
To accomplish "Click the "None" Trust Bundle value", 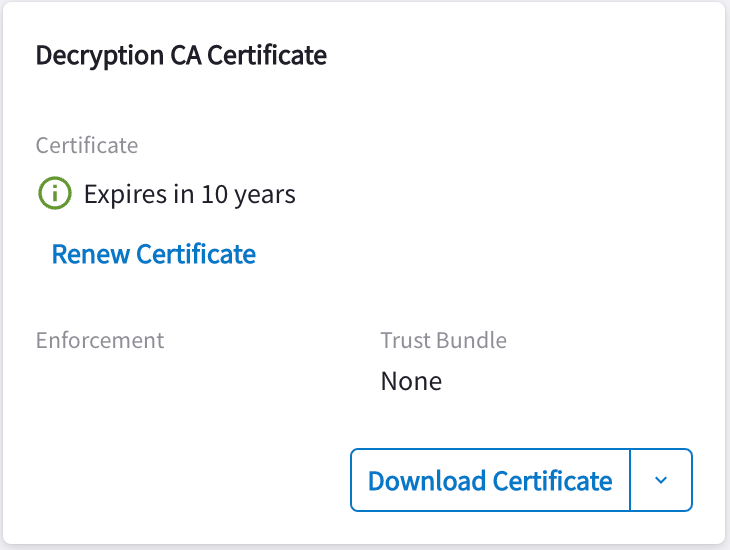I will pos(411,381).
